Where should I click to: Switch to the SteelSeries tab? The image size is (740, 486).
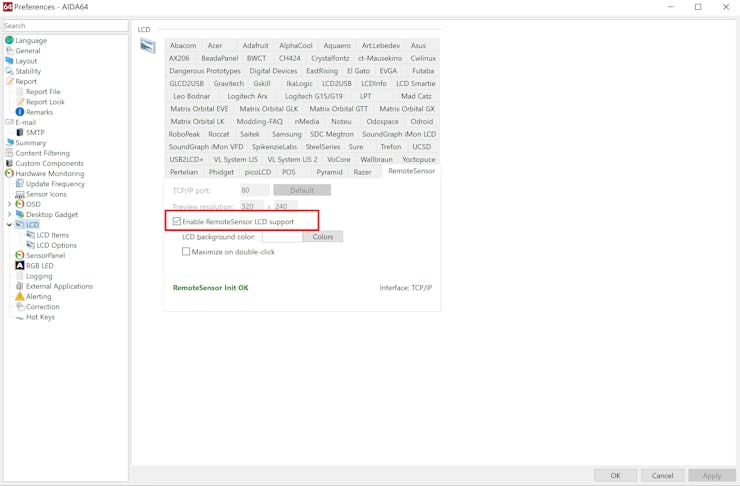pyautogui.click(x=323, y=147)
